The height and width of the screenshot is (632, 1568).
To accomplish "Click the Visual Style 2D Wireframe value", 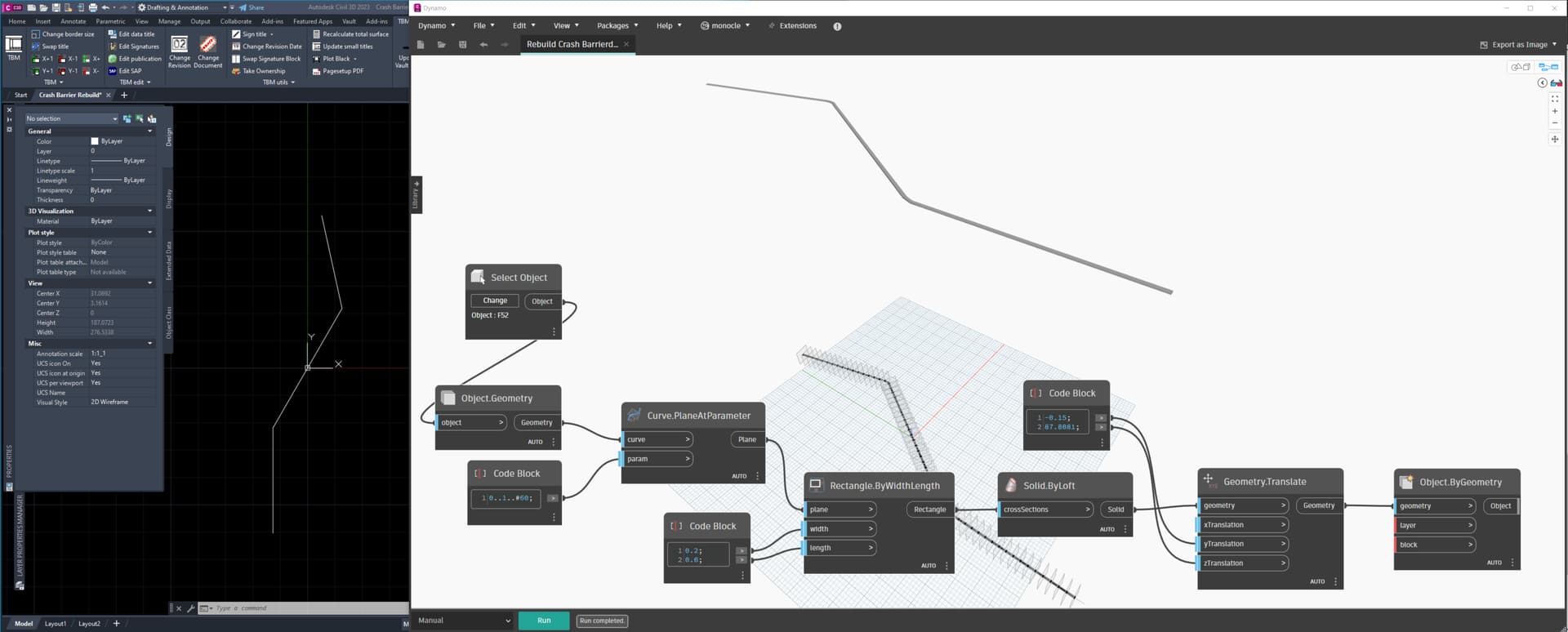I will click(109, 403).
